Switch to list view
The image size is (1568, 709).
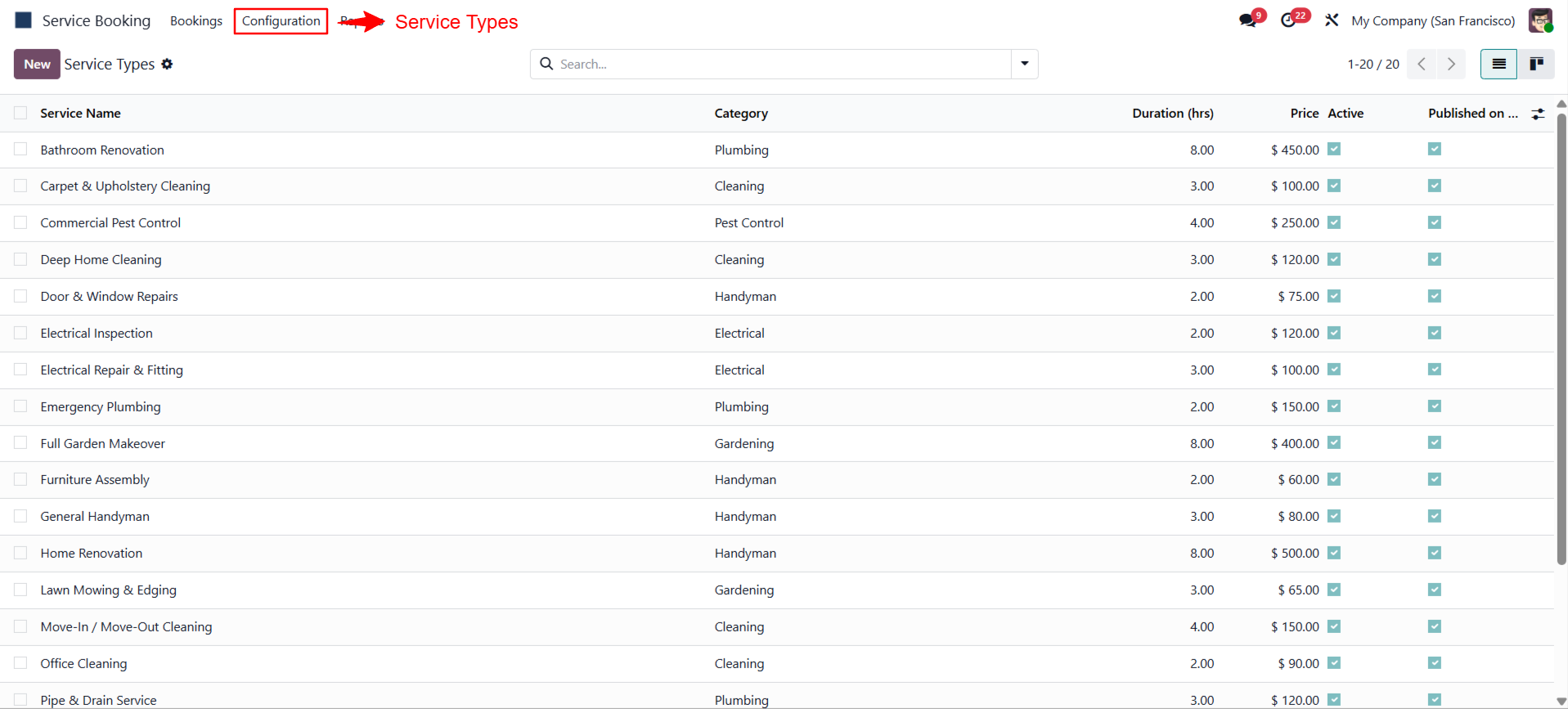click(x=1498, y=64)
